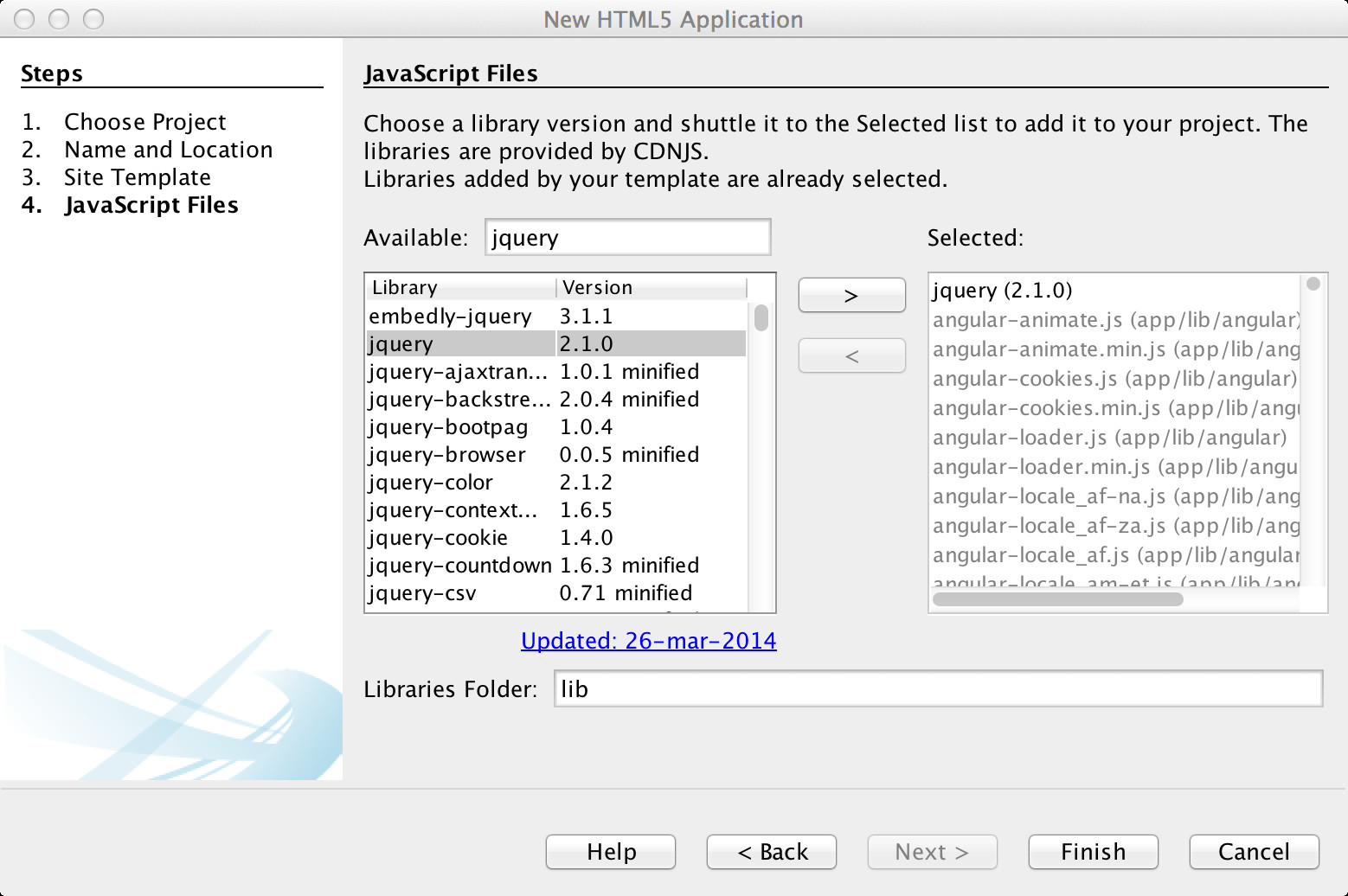Screen dimensions: 1348x896
Task: Add selected library with > shuttle button
Action: click(x=851, y=295)
